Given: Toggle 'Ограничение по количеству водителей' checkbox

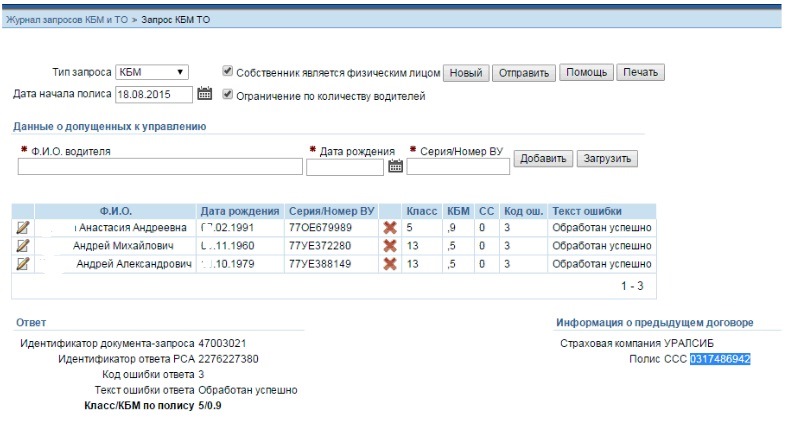Looking at the screenshot, I should click(x=227, y=94).
